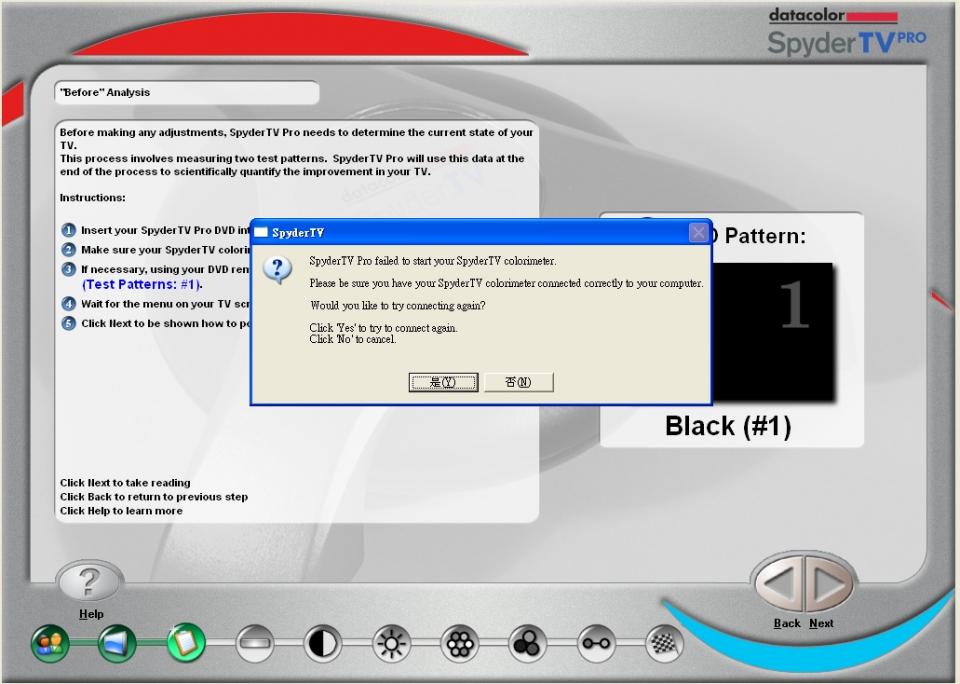Click the black test pattern #1 preview
The width and height of the screenshot is (960, 684).
coord(770,333)
